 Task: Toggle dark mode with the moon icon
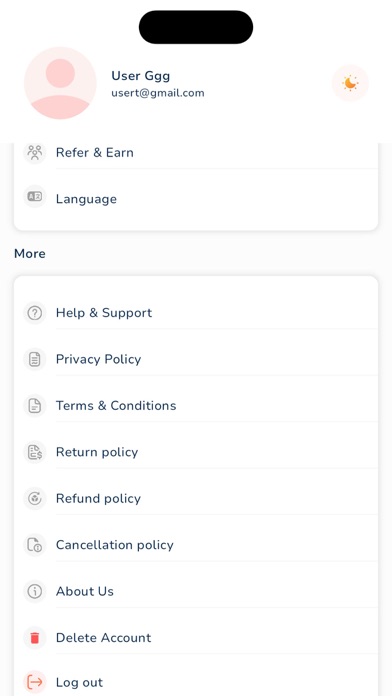(x=350, y=83)
